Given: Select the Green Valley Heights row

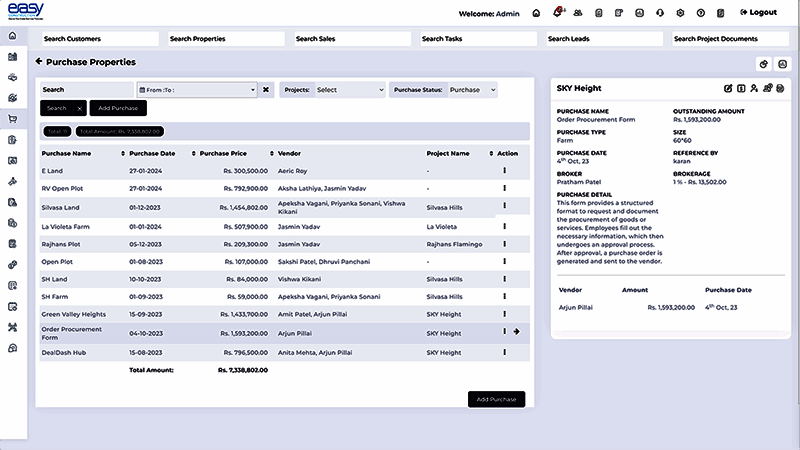Looking at the screenshot, I should (284, 314).
